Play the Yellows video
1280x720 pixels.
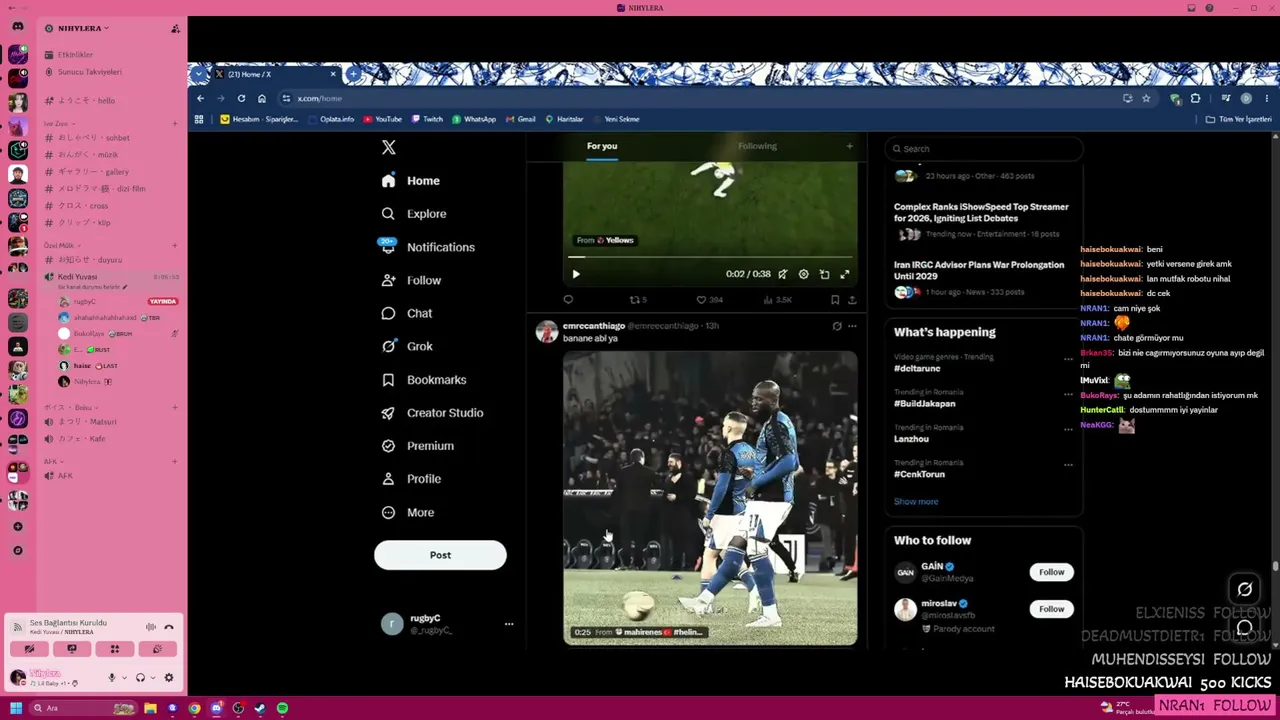click(576, 274)
